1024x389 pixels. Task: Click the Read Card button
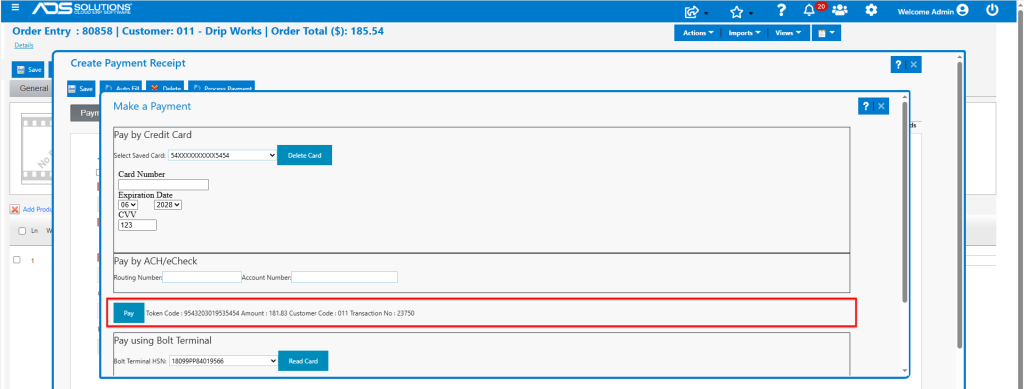(x=303, y=361)
